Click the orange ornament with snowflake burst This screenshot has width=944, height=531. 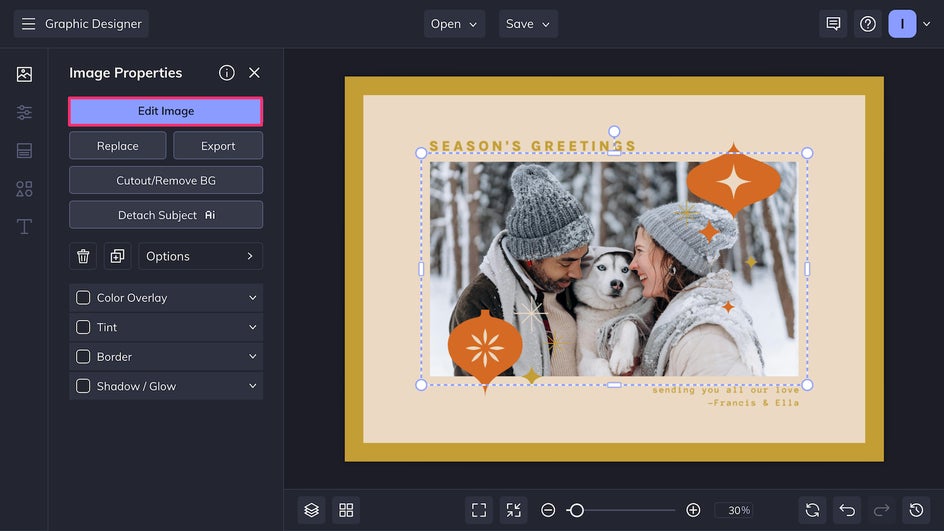[x=485, y=349]
